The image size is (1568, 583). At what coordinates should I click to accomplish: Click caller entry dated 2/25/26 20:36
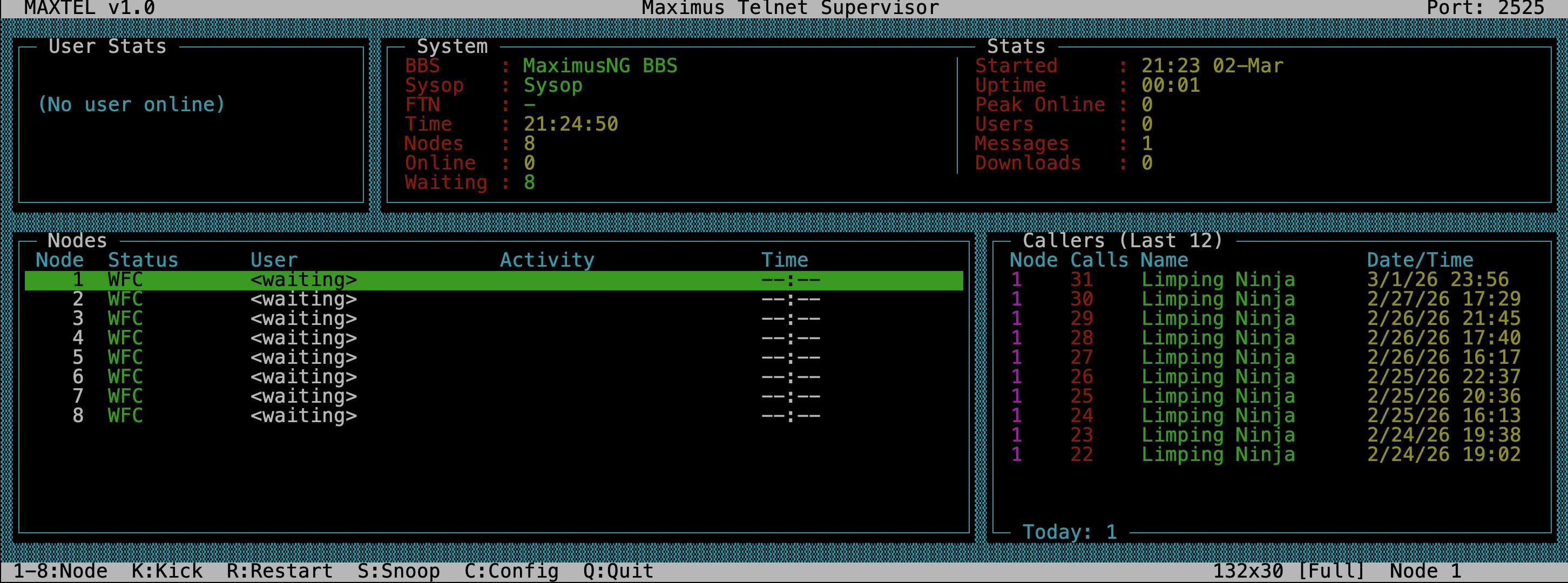[1266, 397]
